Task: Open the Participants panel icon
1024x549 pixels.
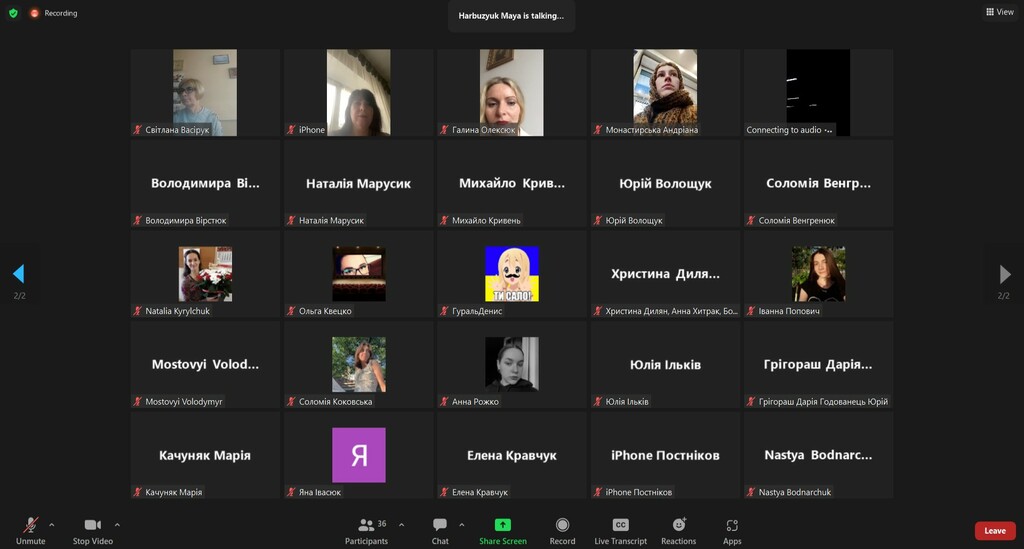Action: [365, 525]
